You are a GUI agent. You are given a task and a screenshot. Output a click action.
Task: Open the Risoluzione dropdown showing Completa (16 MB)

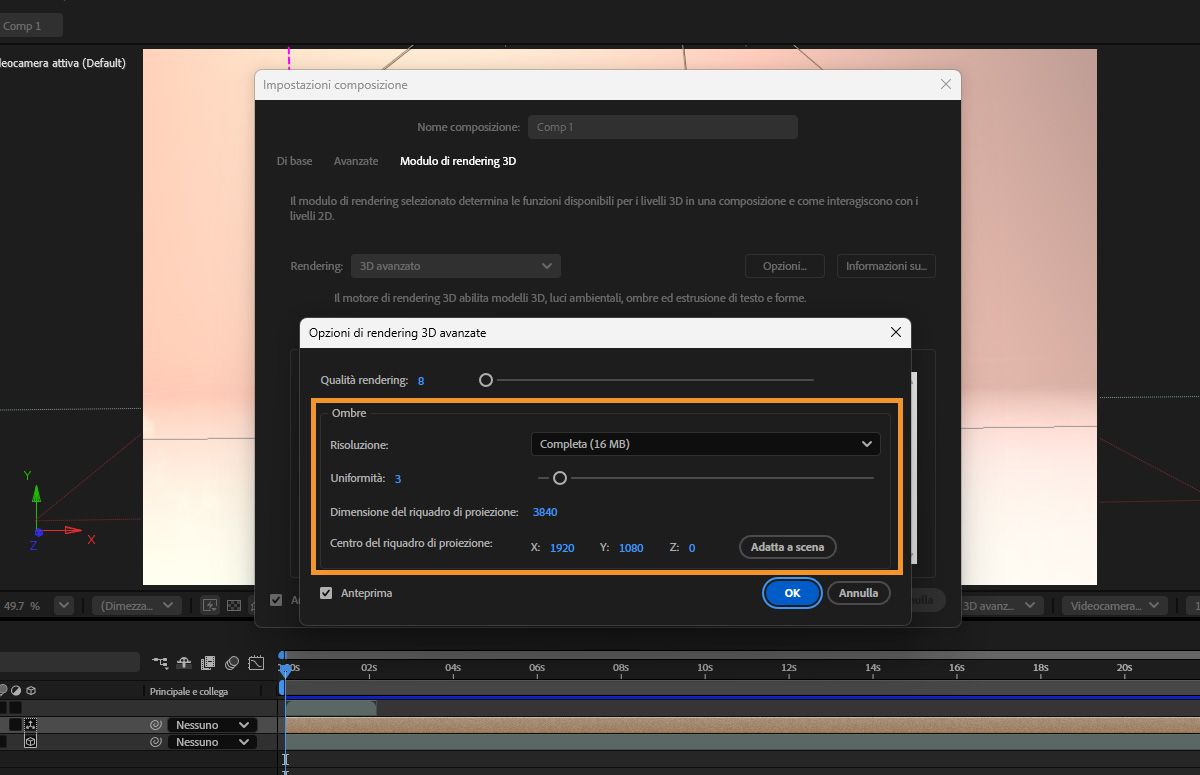tap(705, 443)
